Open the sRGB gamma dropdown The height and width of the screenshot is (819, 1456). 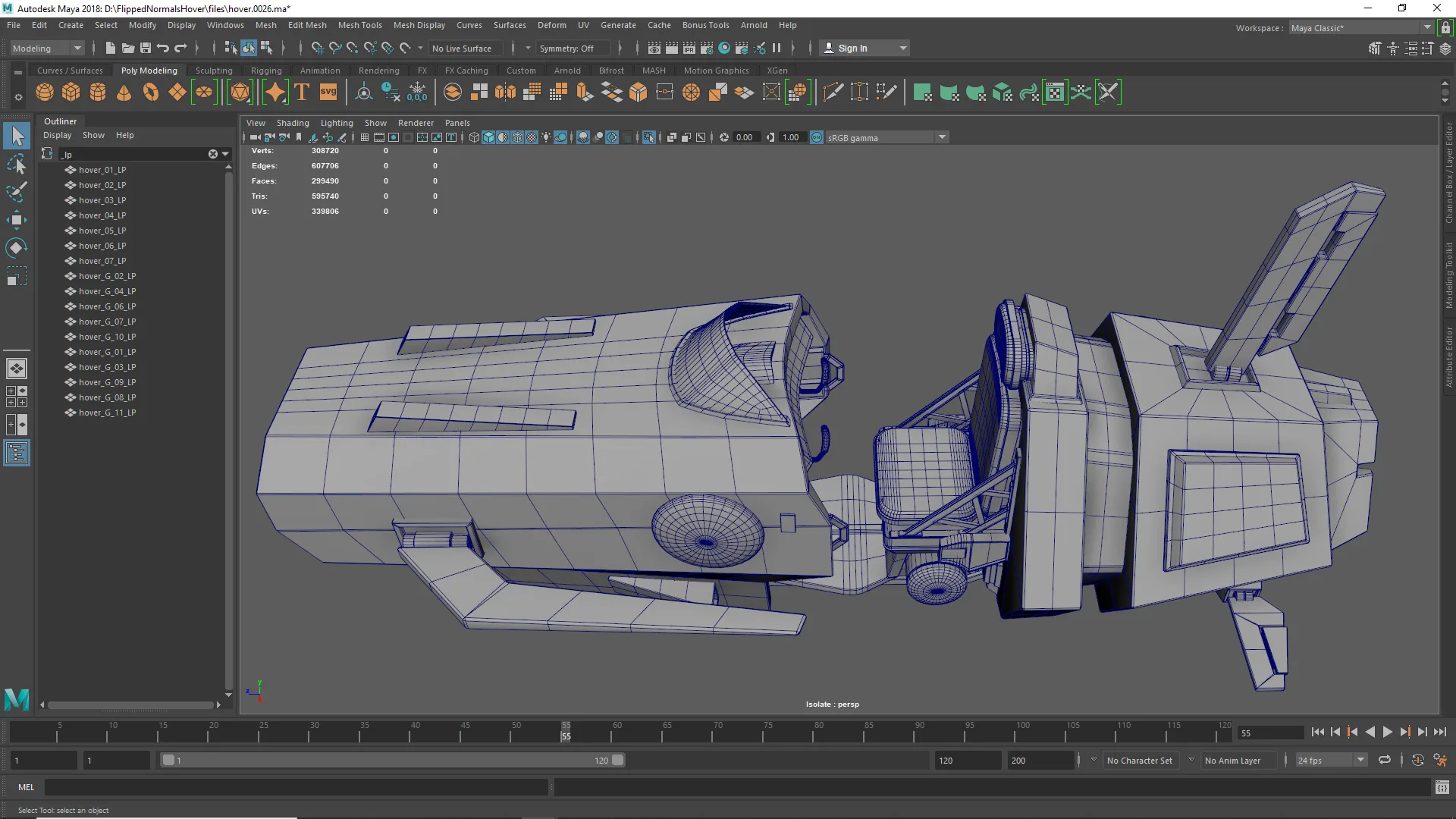pyautogui.click(x=940, y=137)
